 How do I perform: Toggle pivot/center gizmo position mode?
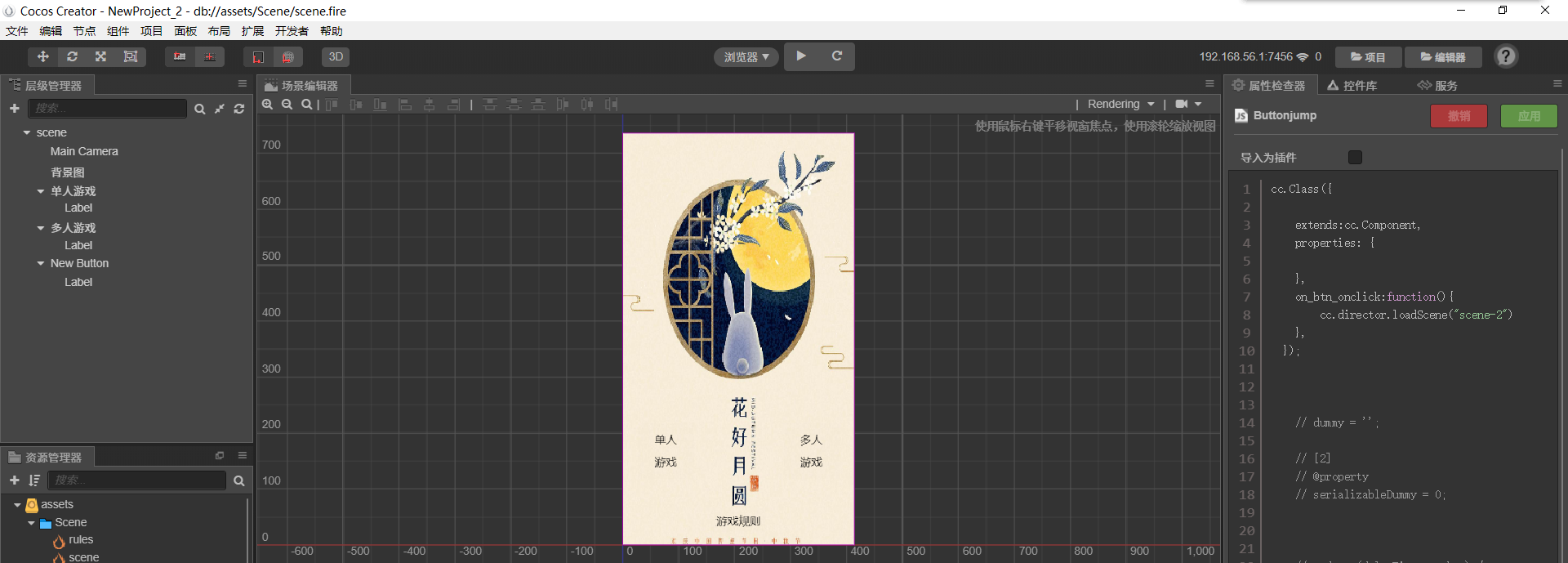click(180, 56)
